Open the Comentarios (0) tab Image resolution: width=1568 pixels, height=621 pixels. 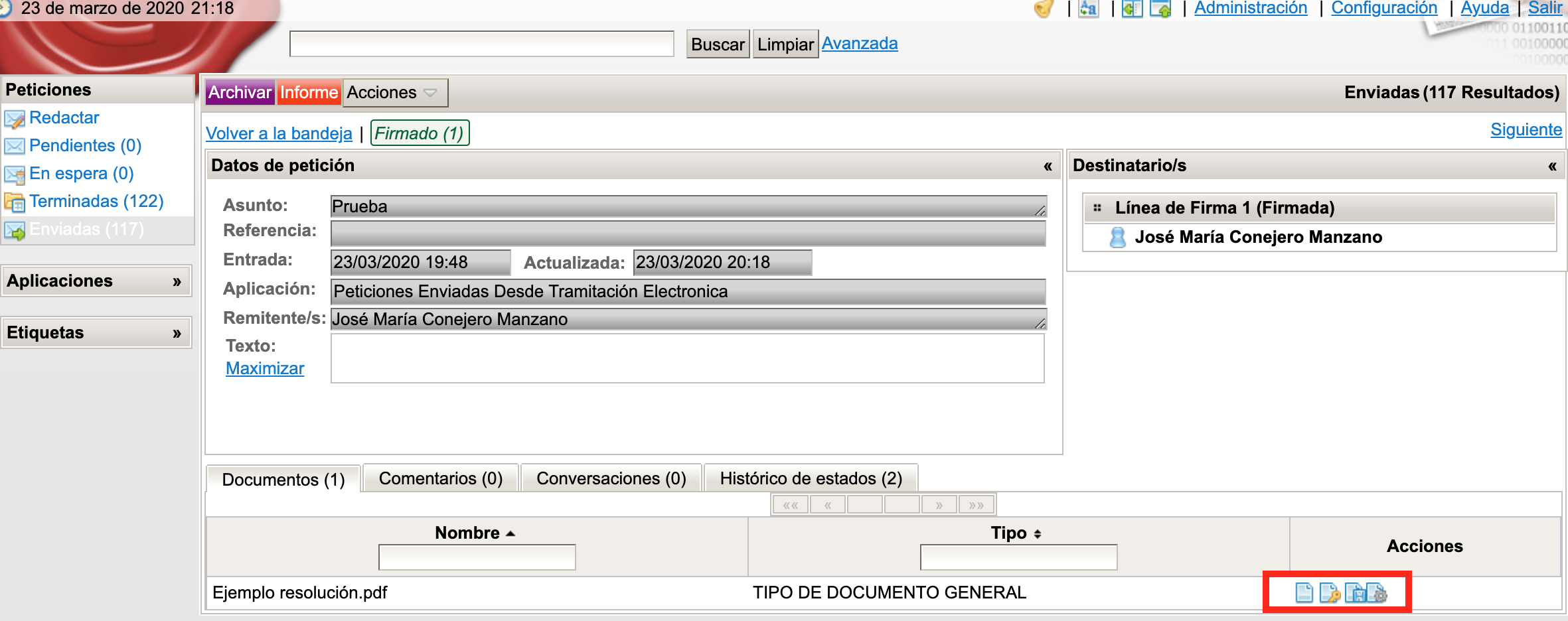440,478
